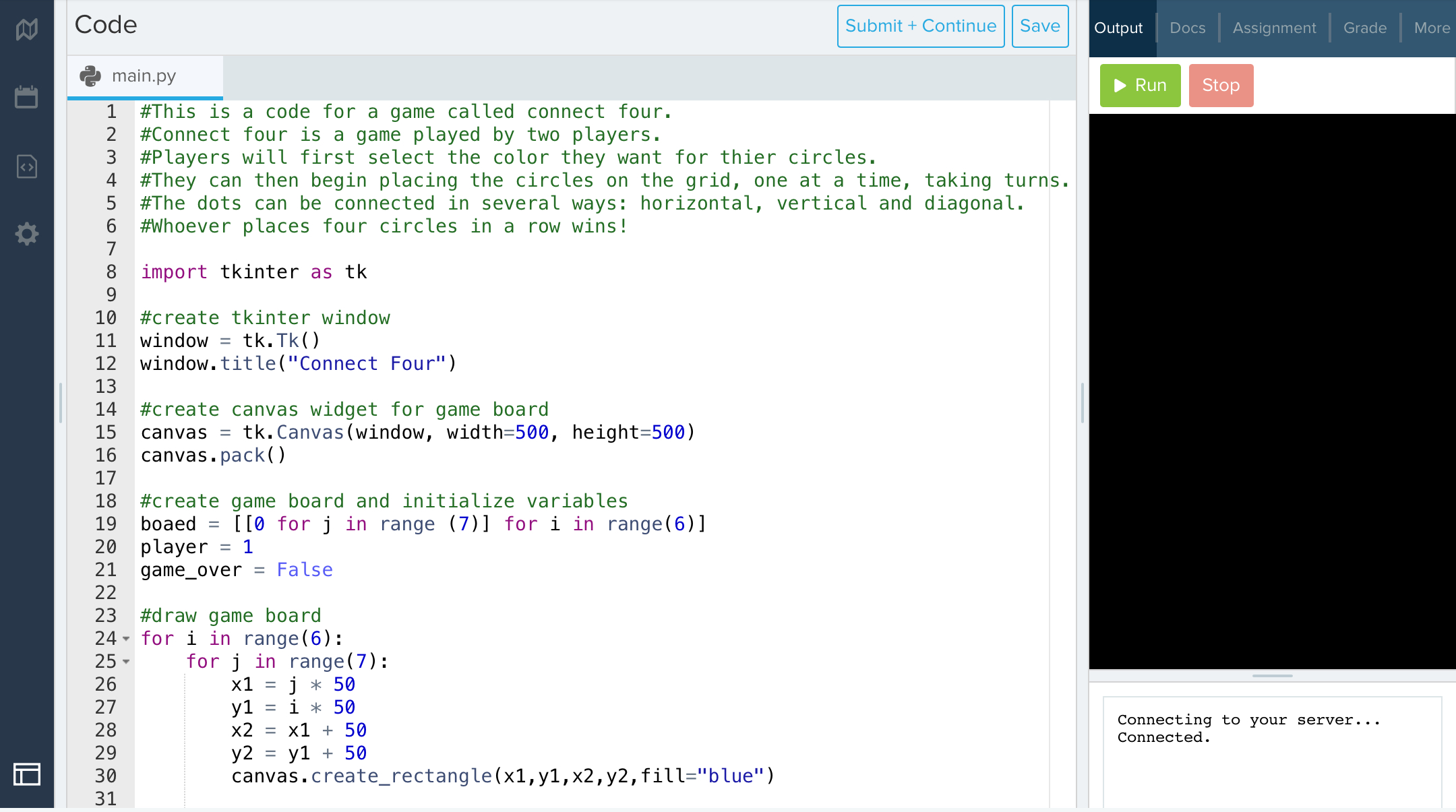Open the settings gear in the sidebar
The height and width of the screenshot is (812, 1456).
(27, 234)
